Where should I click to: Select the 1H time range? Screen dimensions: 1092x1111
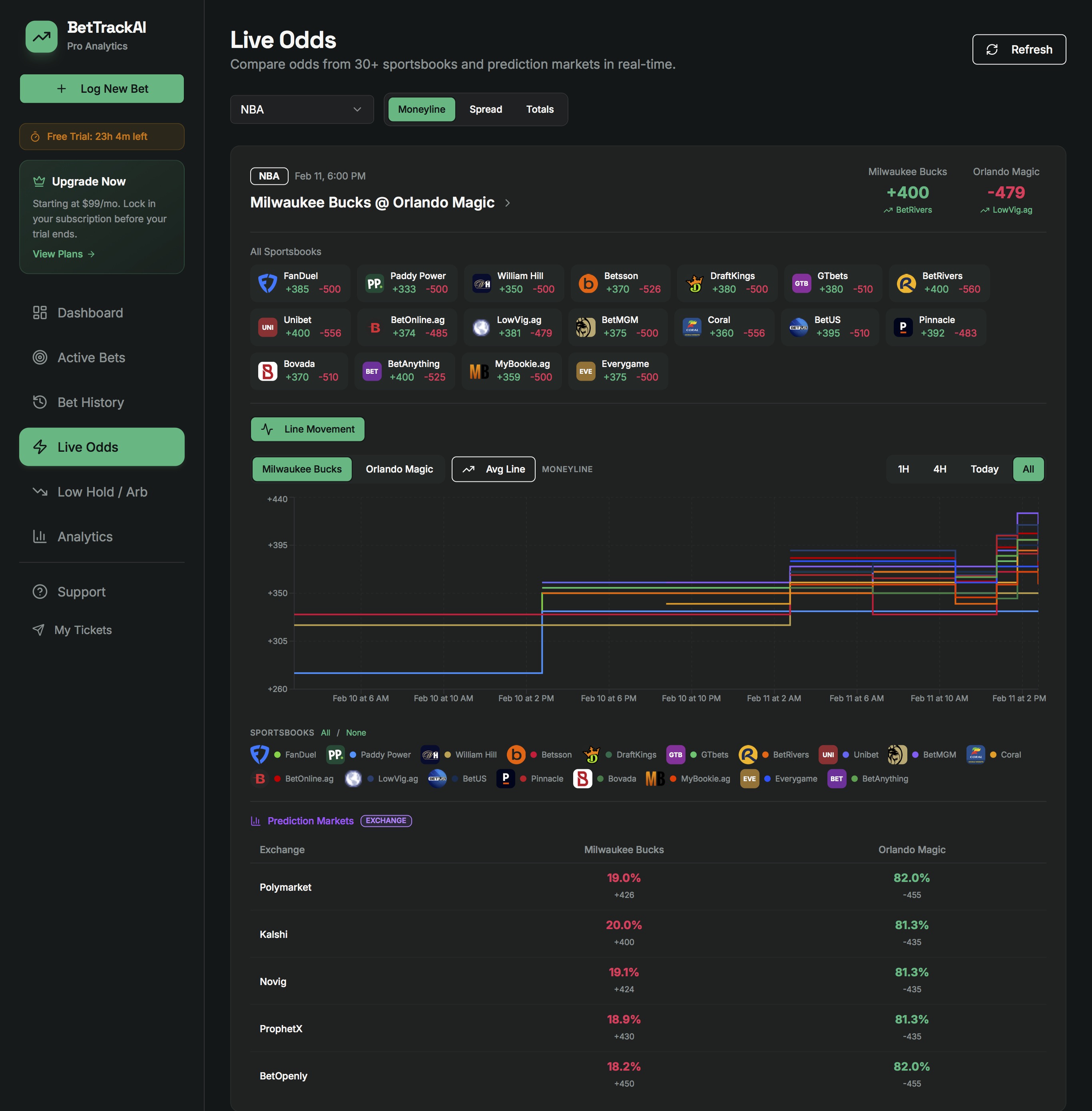[x=903, y=469]
